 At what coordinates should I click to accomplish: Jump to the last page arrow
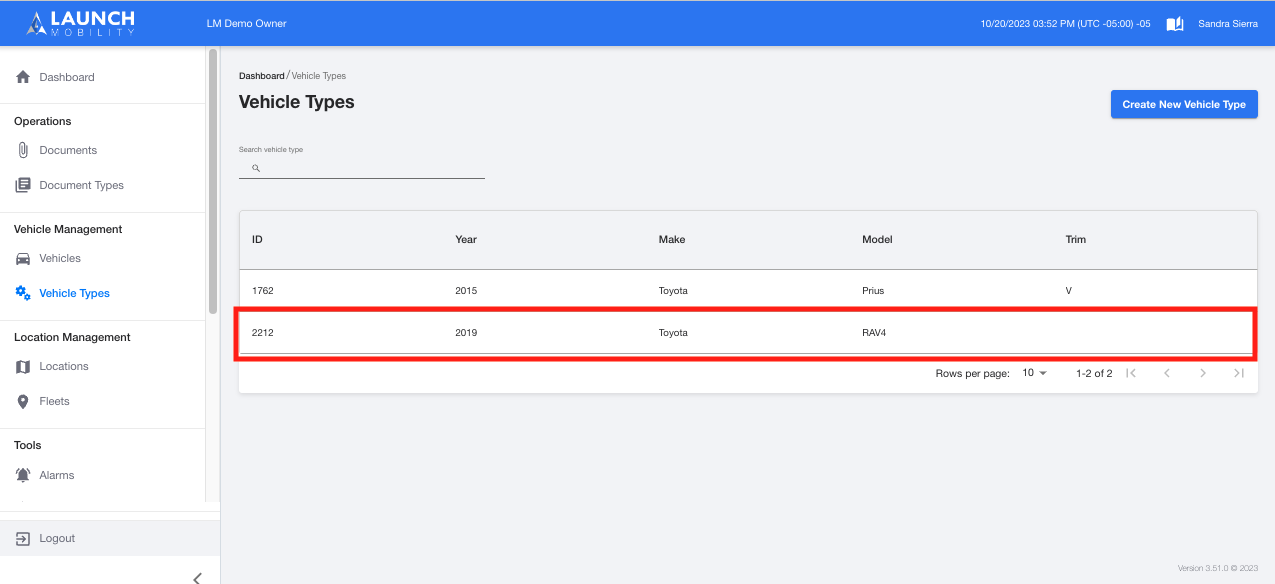1239,373
